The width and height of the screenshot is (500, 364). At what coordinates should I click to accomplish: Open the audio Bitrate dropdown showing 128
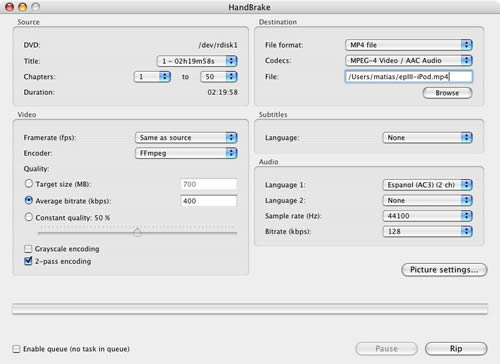coord(427,231)
